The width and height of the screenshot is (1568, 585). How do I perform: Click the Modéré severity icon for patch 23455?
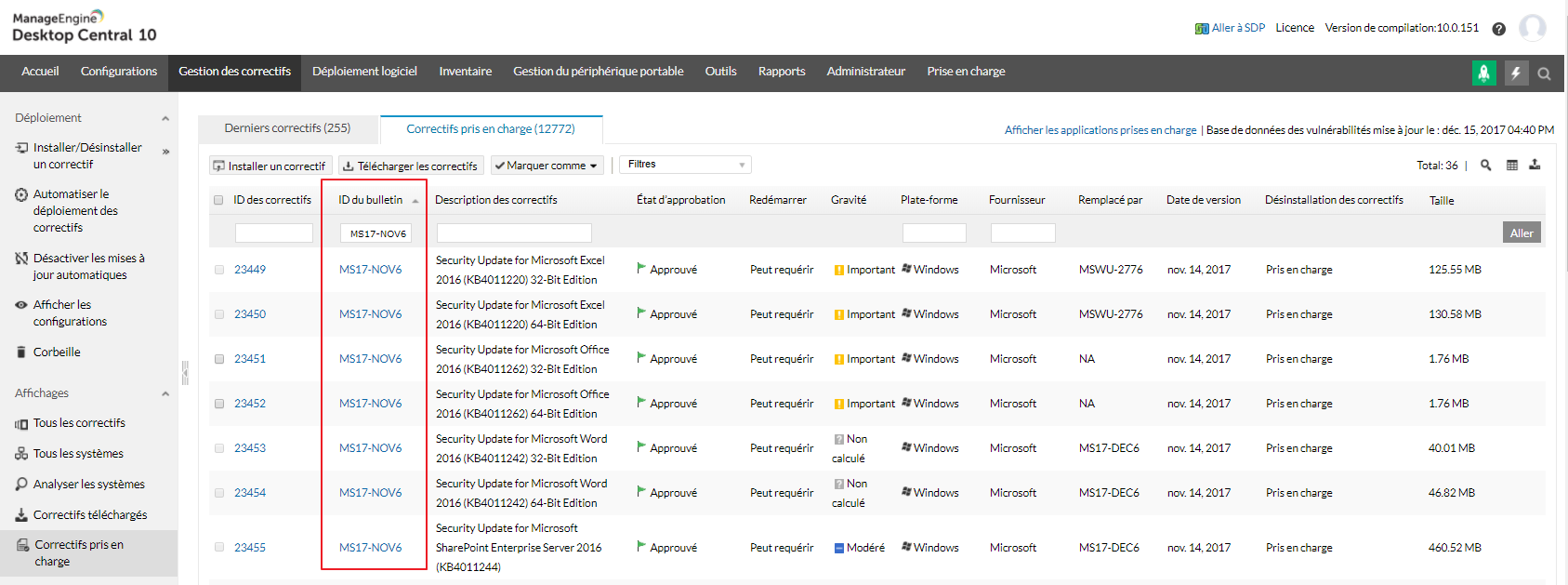(x=839, y=548)
